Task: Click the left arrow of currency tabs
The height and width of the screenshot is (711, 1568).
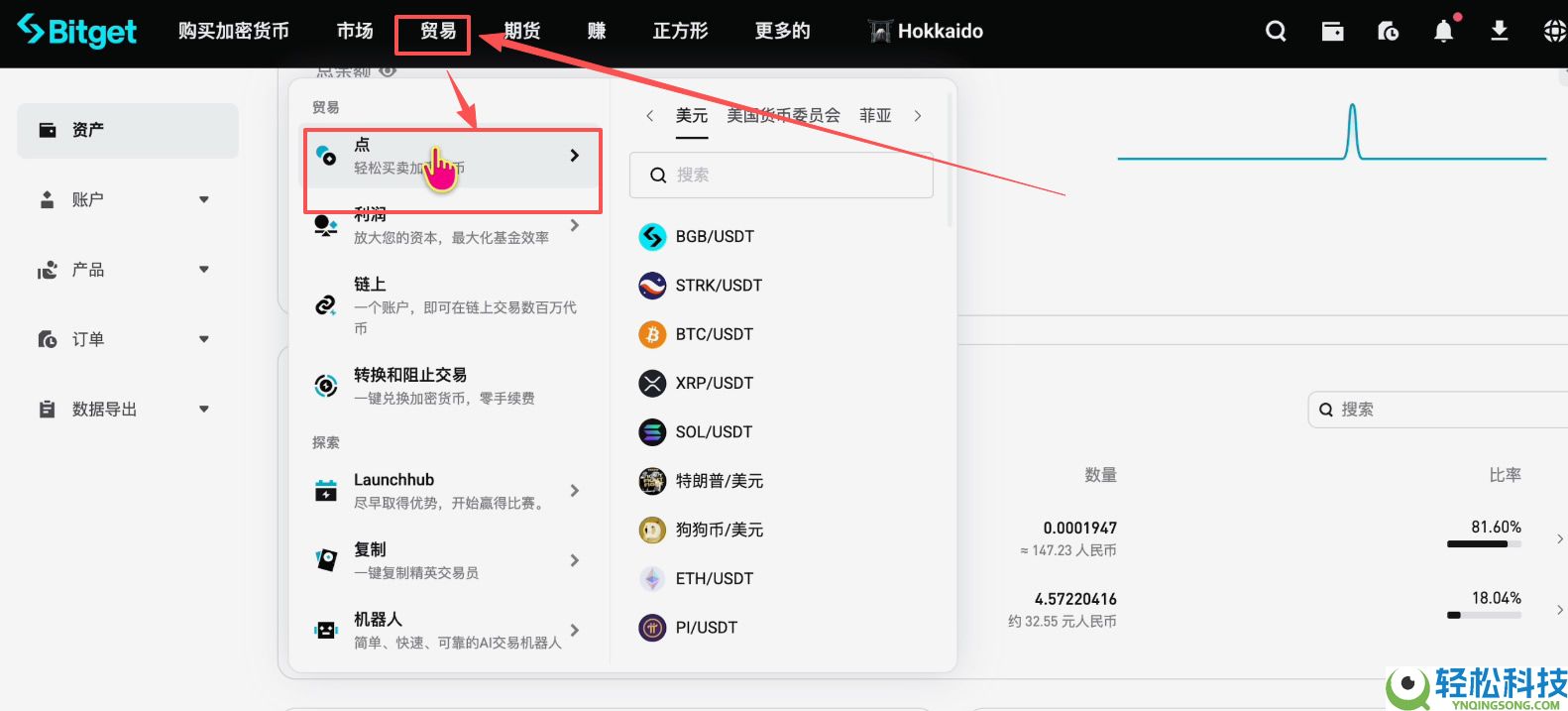Action: pyautogui.click(x=649, y=116)
